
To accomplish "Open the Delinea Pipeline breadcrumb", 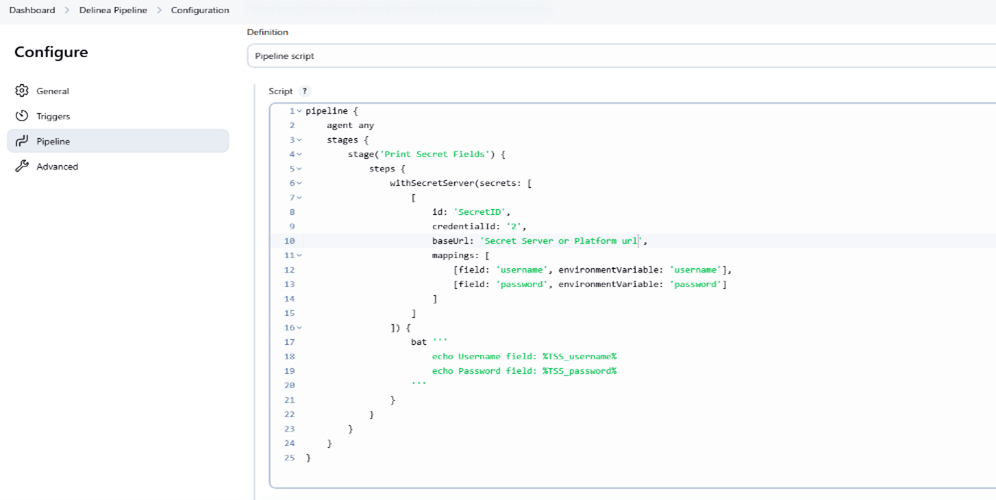I will tap(113, 10).
